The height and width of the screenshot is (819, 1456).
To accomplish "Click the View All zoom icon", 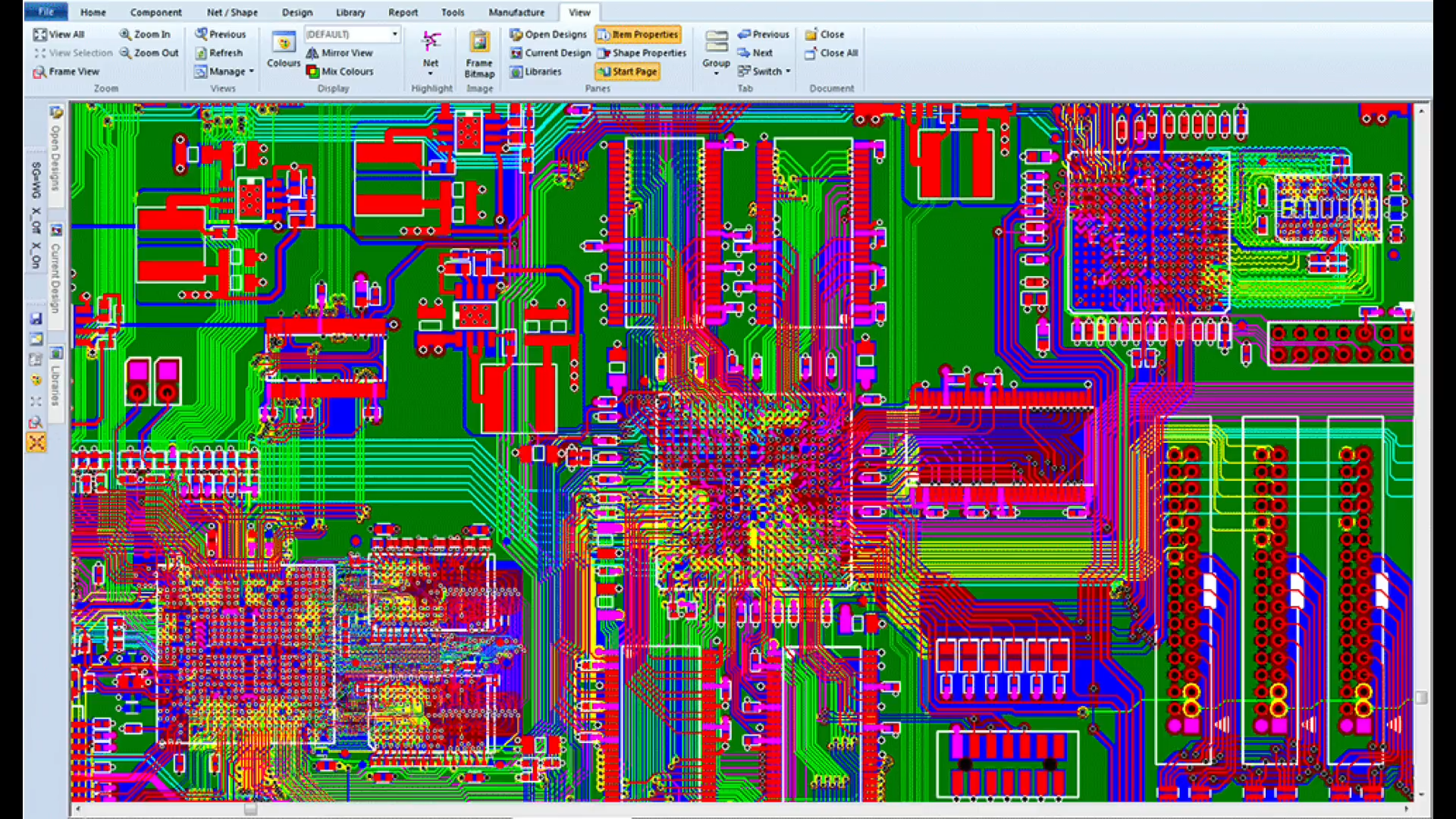I will click(x=40, y=34).
